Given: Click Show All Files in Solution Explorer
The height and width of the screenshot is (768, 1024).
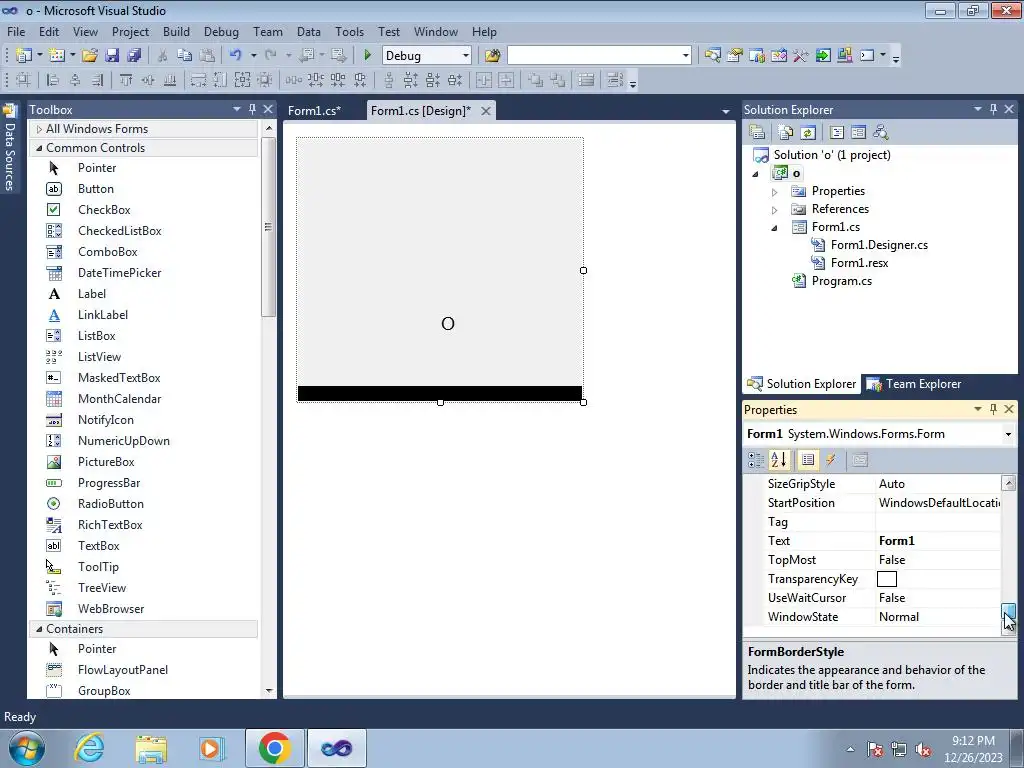Looking at the screenshot, I should [786, 133].
